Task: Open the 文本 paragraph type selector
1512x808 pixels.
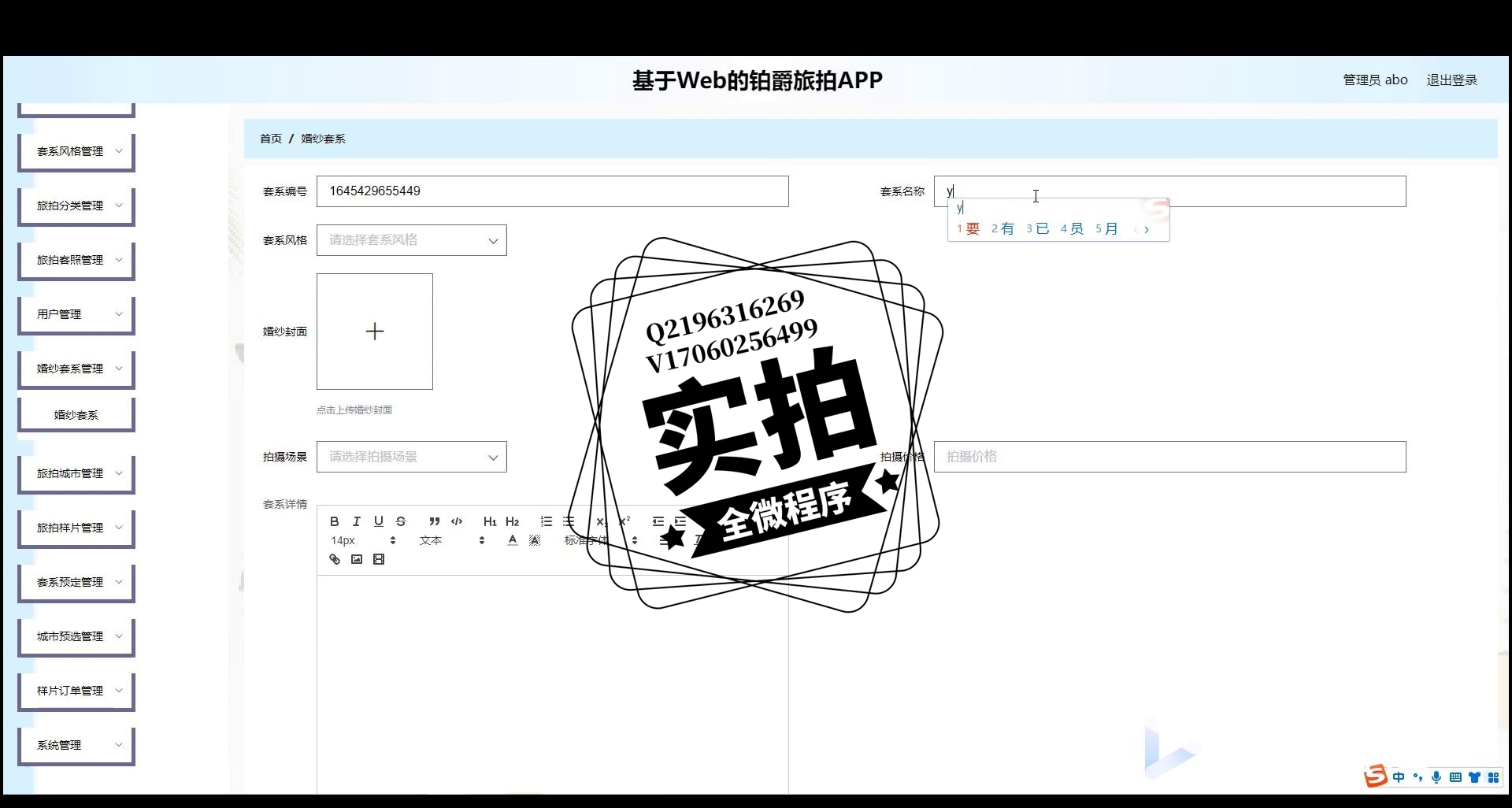Action: (x=452, y=540)
